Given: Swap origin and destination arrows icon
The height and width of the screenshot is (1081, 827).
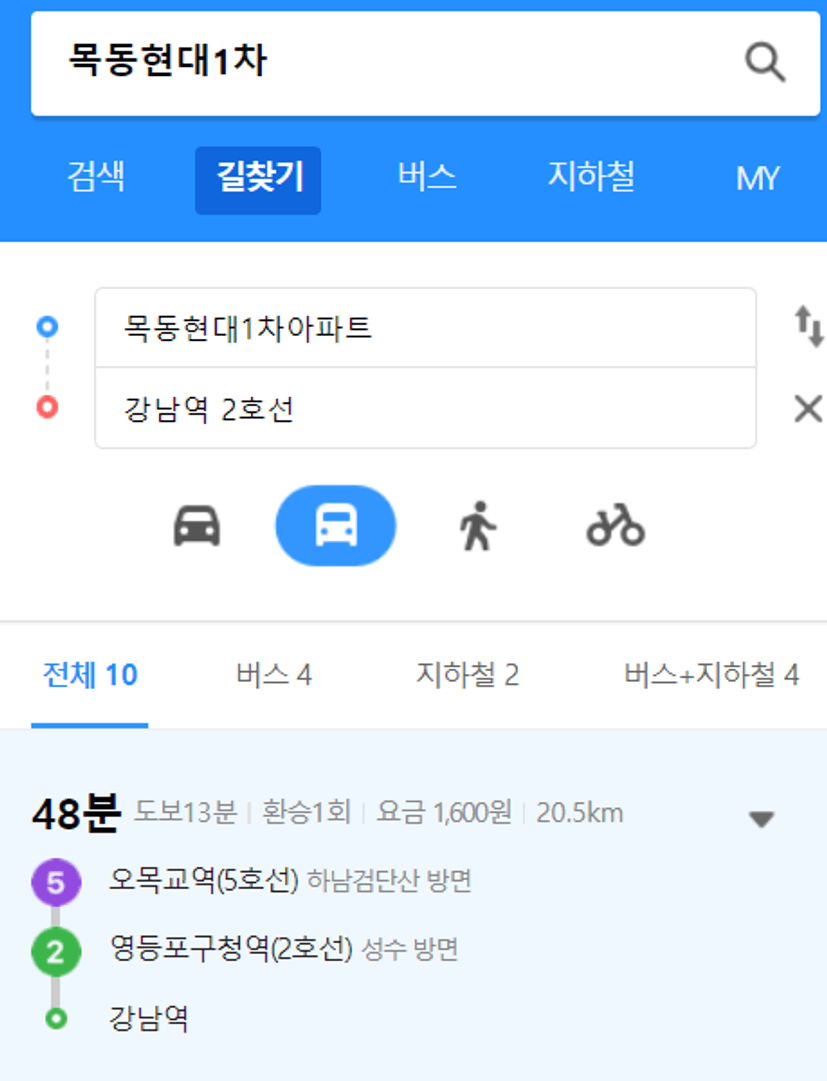Looking at the screenshot, I should point(808,326).
